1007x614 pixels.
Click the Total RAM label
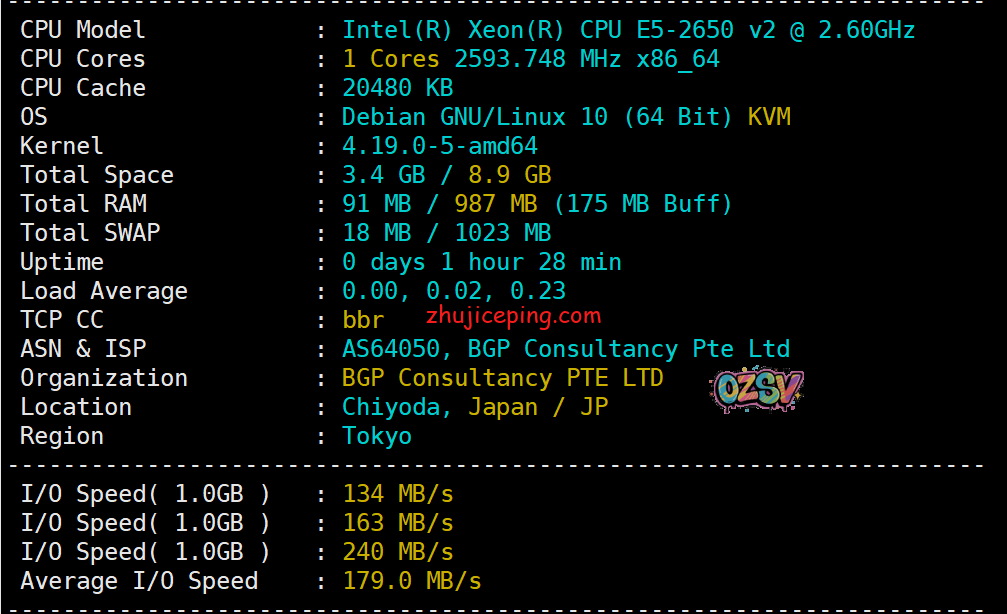[83, 204]
